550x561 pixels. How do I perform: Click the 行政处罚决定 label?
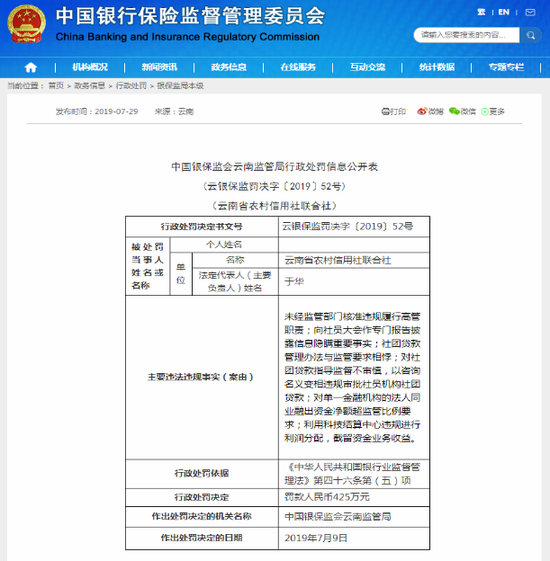coord(201,497)
